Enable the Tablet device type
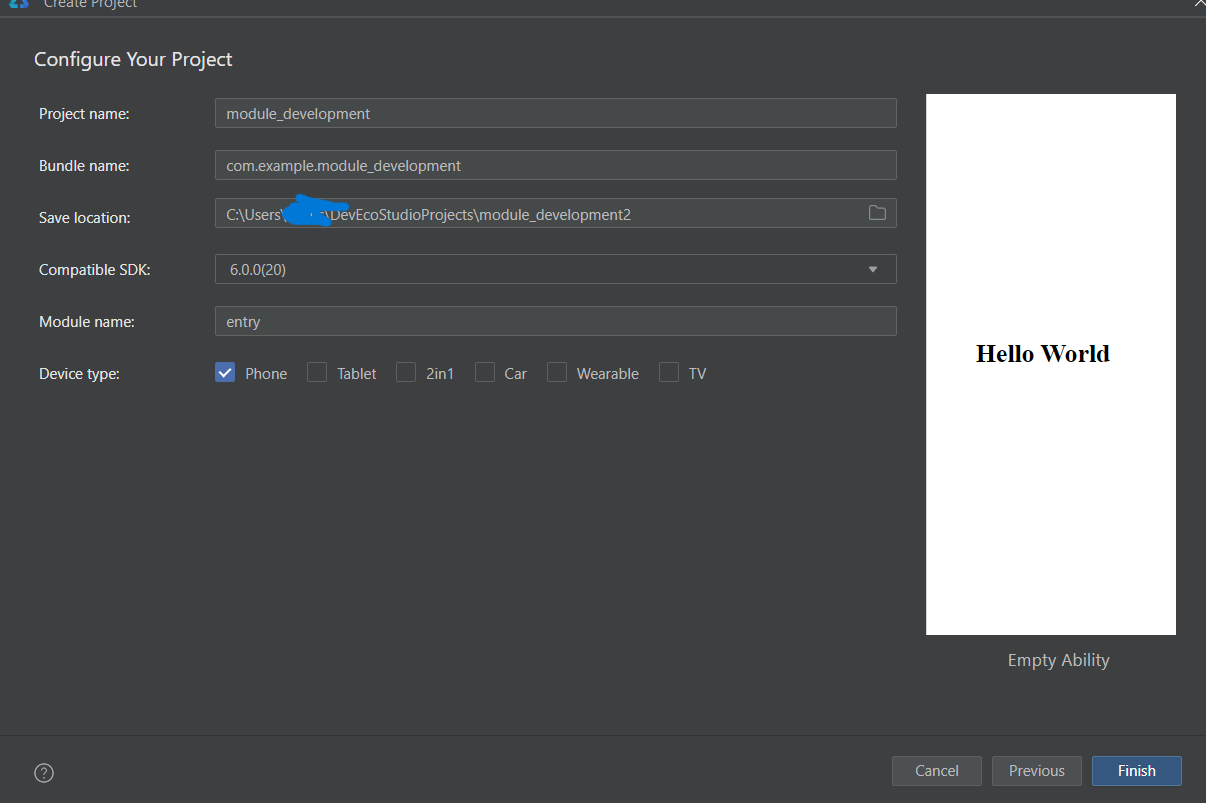This screenshot has height=803, width=1206. (317, 373)
